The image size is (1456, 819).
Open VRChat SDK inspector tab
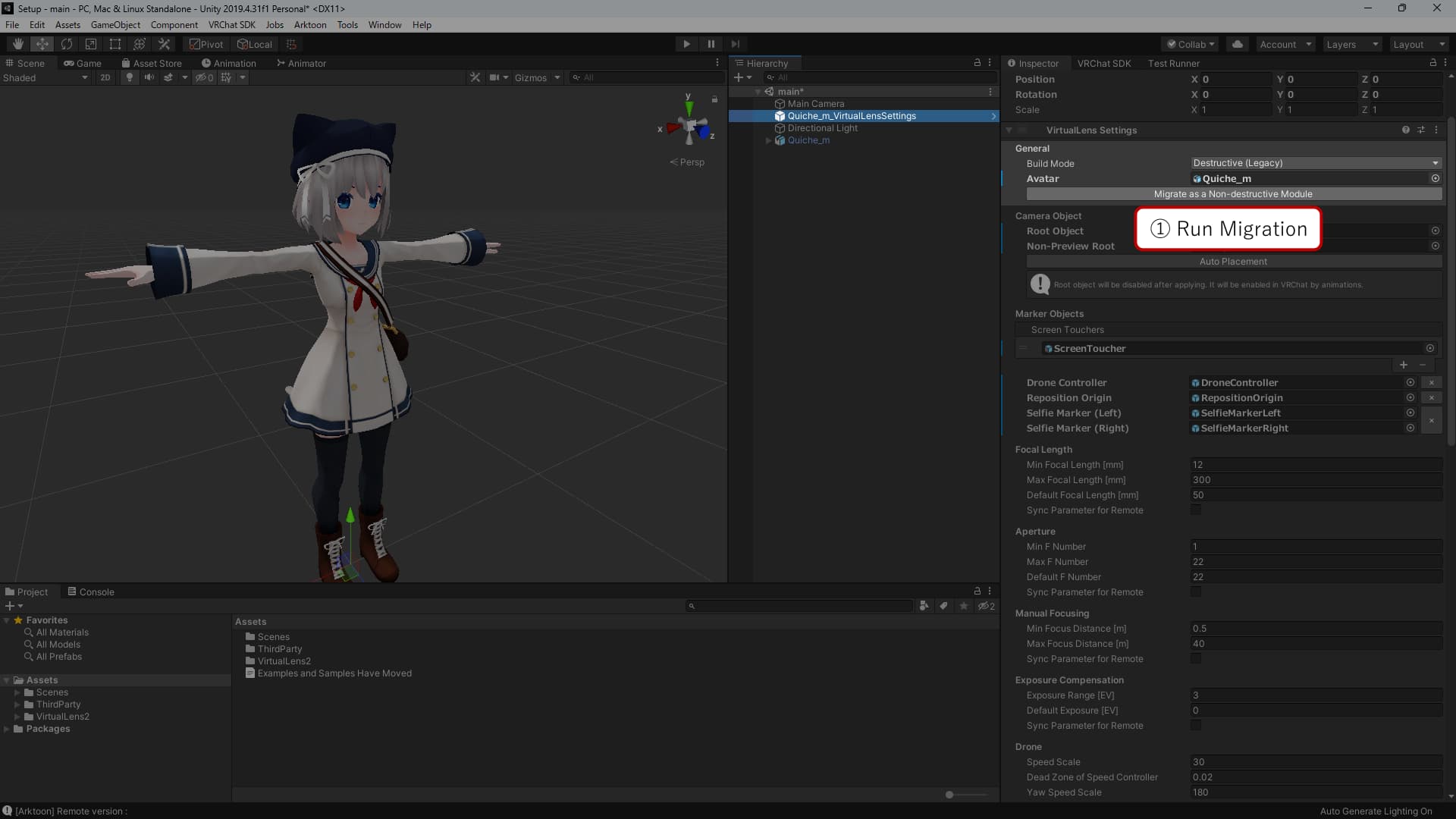tap(1104, 63)
